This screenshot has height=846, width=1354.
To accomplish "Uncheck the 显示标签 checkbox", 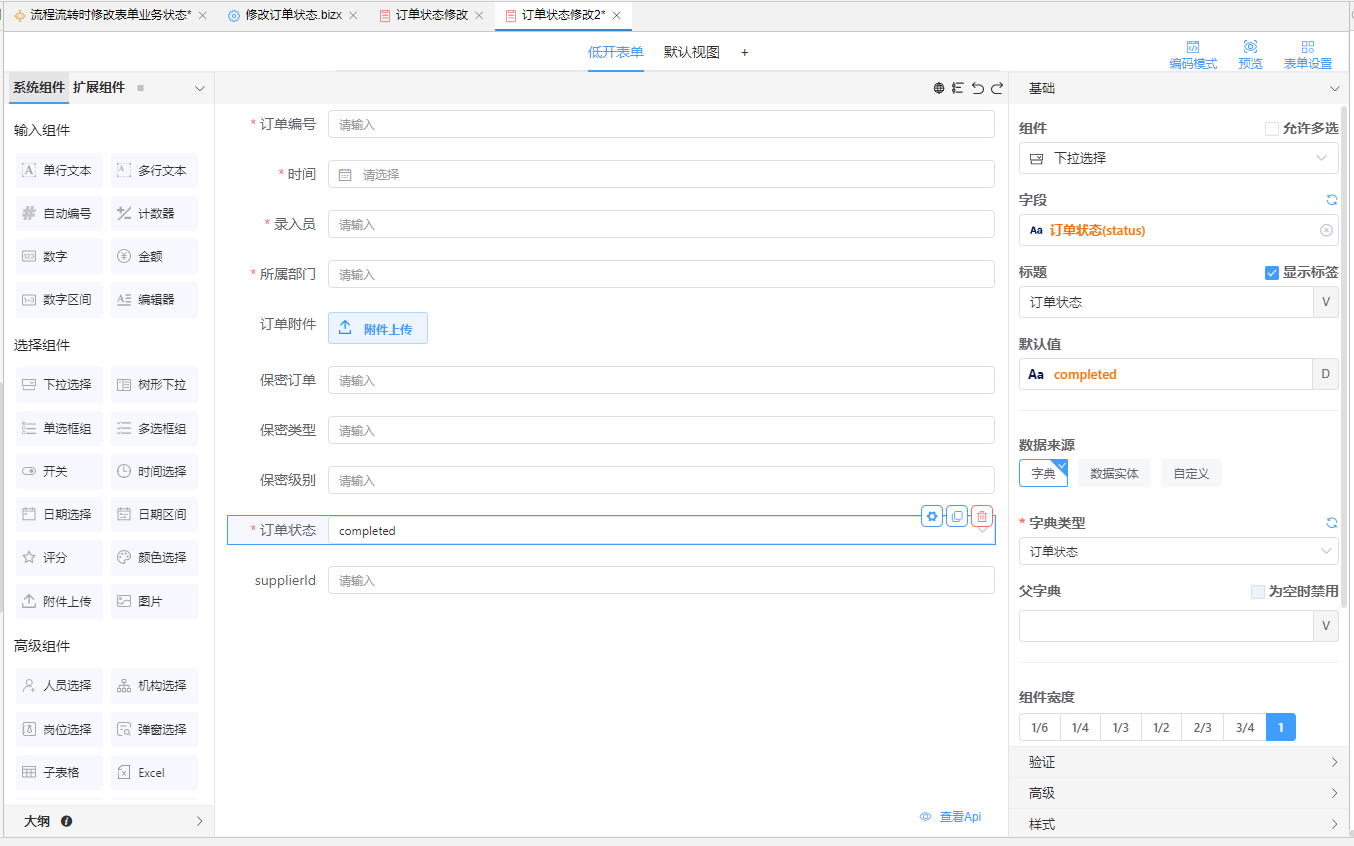I will coord(1272,272).
